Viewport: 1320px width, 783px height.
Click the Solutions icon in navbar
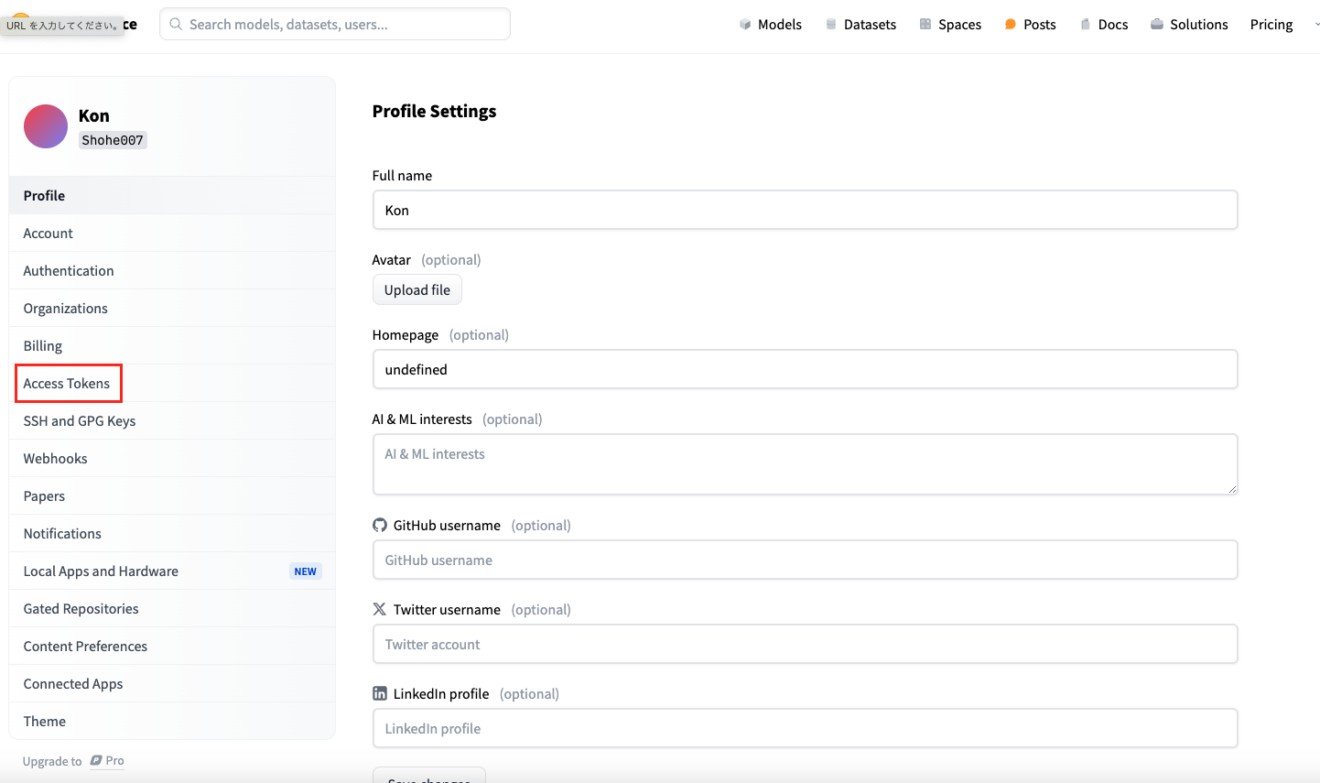click(x=1157, y=25)
